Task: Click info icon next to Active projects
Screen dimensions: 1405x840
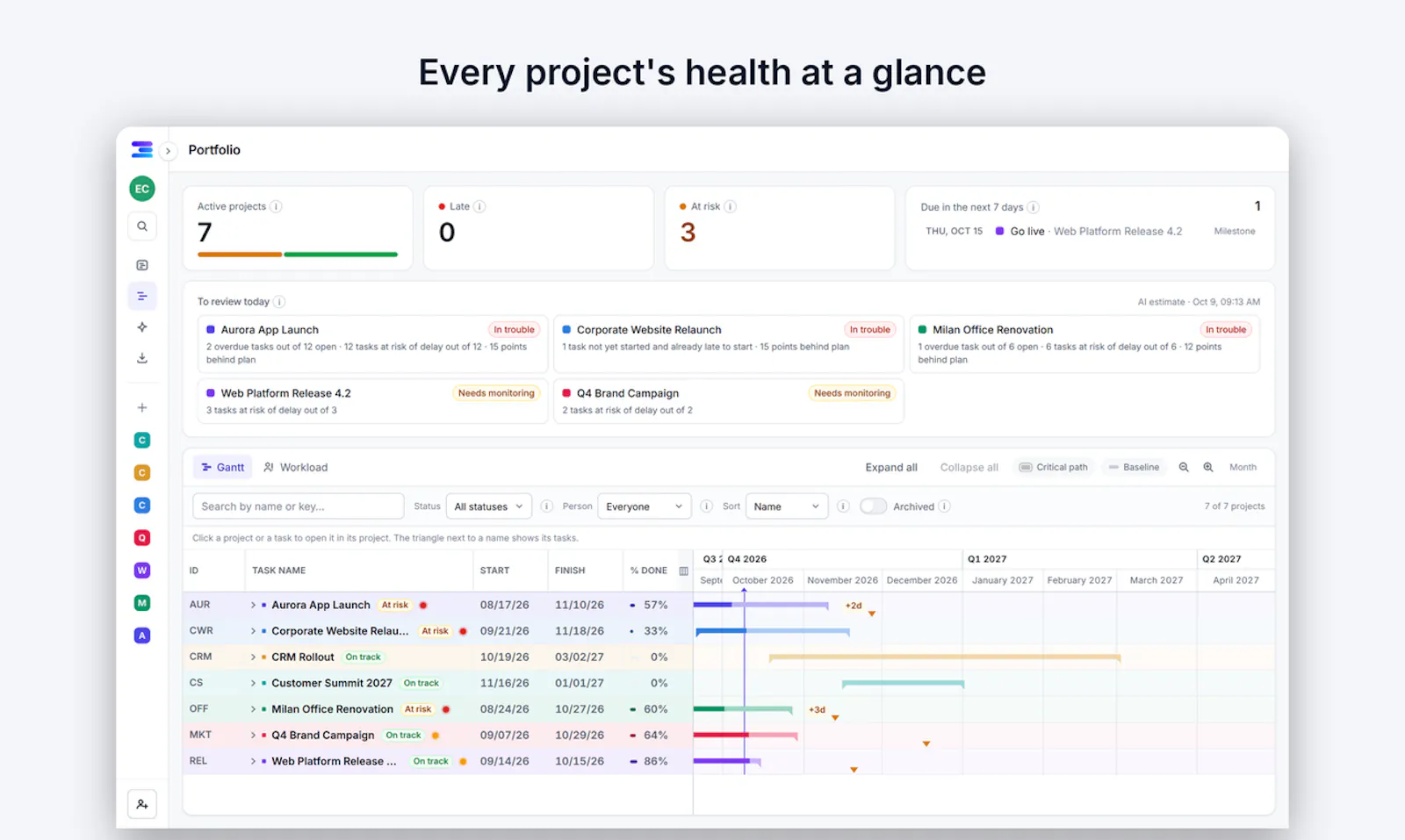Action: point(276,207)
